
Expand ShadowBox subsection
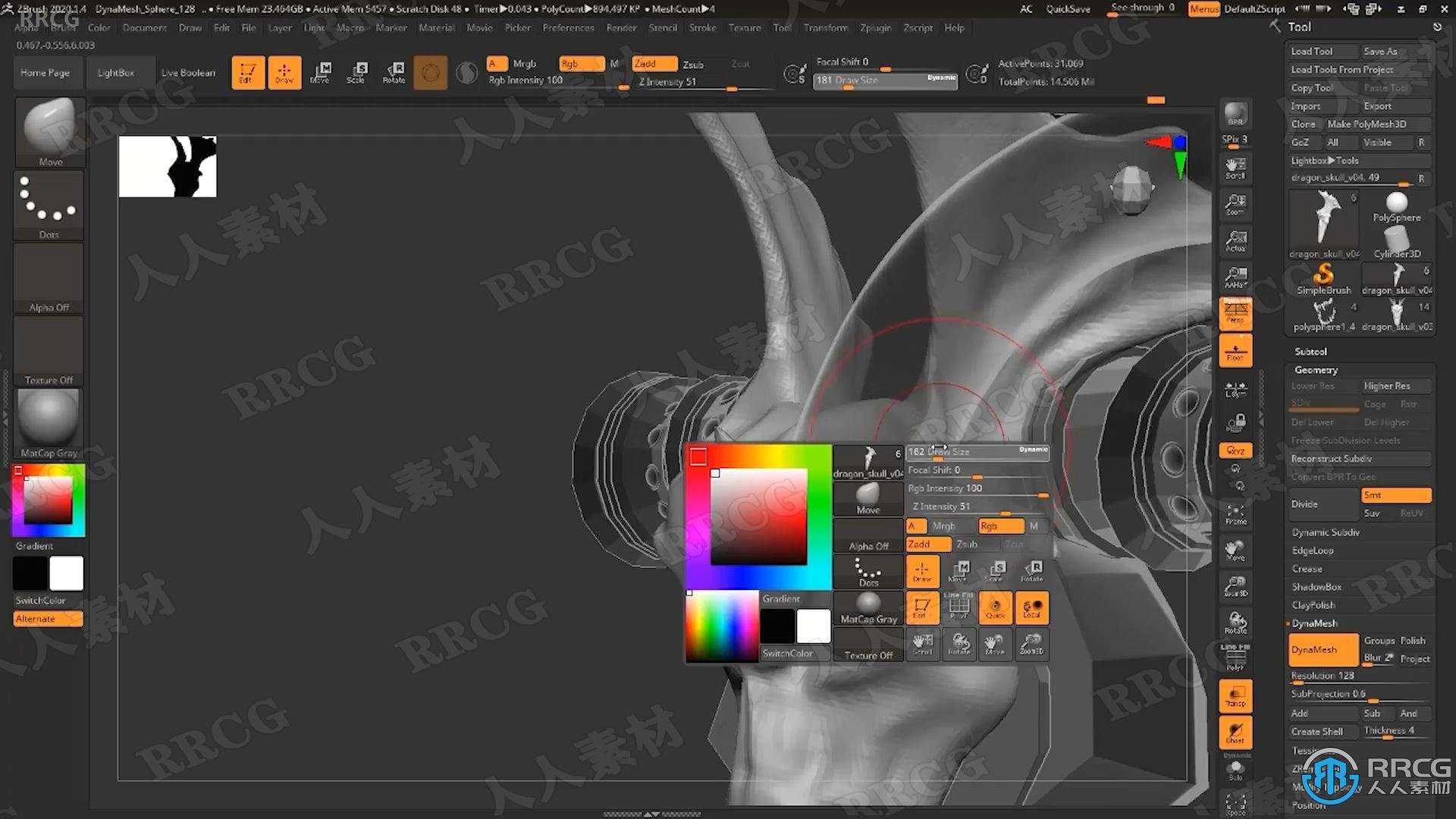(x=1316, y=587)
